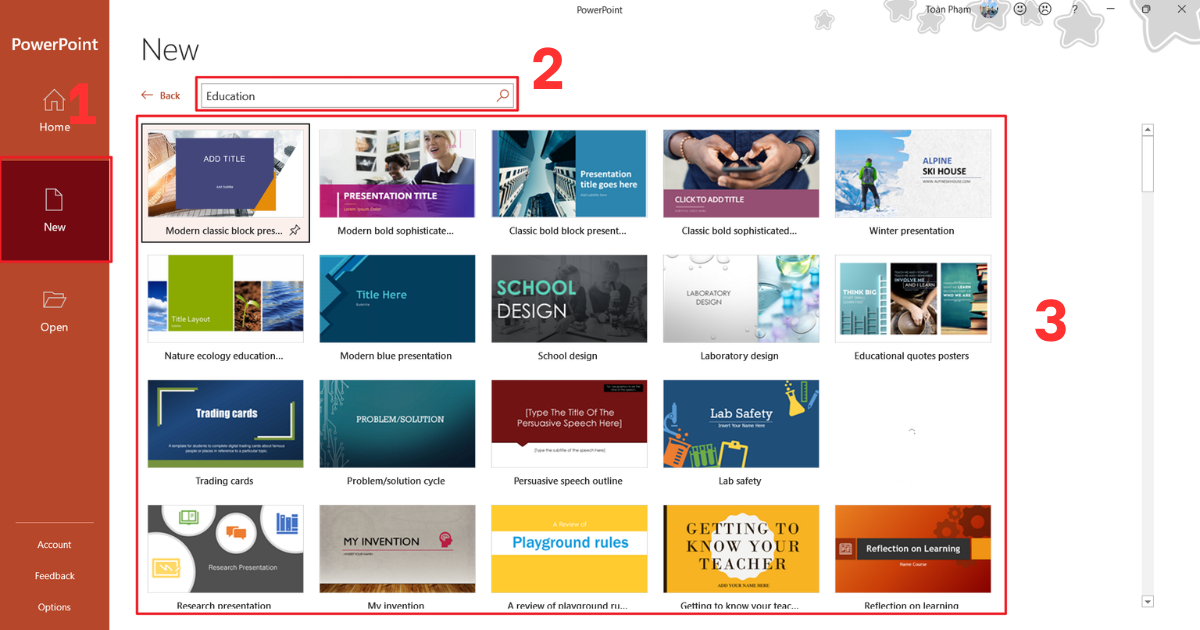Select the New document sidebar item
1200x630 pixels.
(55, 210)
